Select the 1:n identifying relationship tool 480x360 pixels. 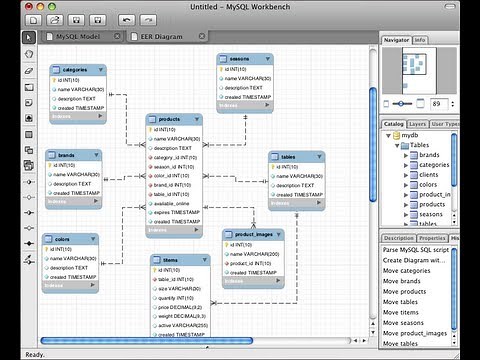[x=29, y=228]
